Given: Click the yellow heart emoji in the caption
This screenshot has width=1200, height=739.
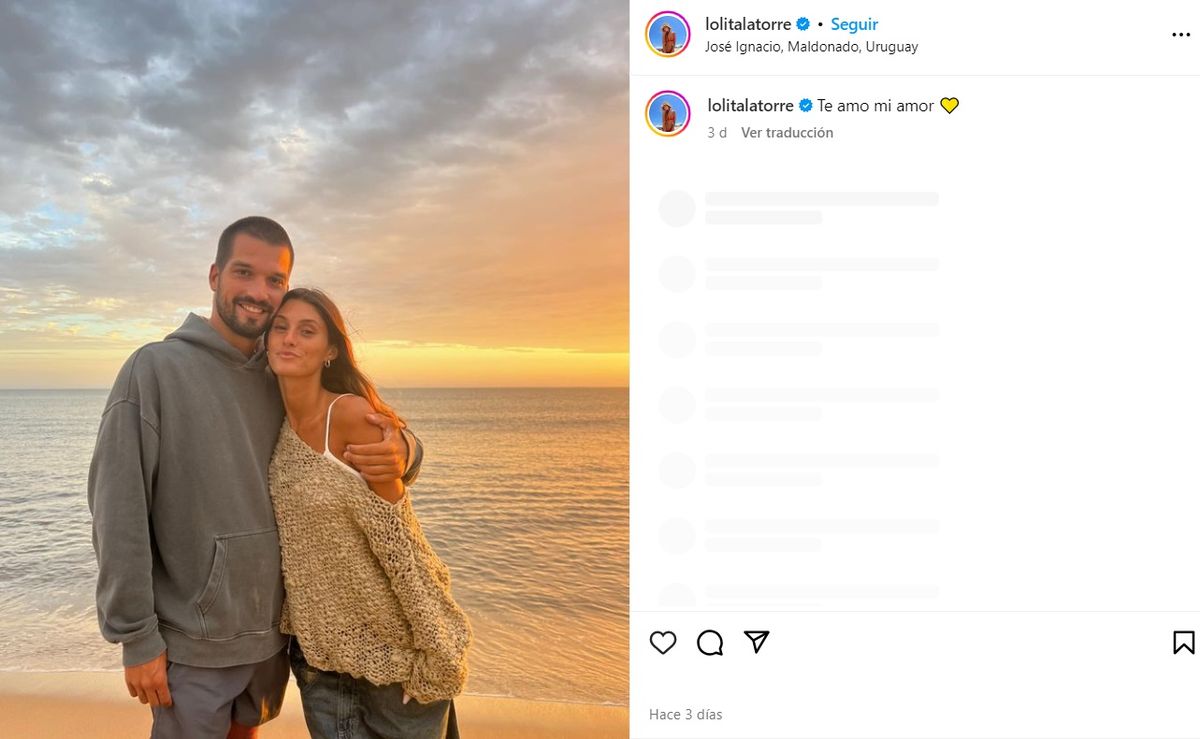Looking at the screenshot, I should [x=949, y=105].
